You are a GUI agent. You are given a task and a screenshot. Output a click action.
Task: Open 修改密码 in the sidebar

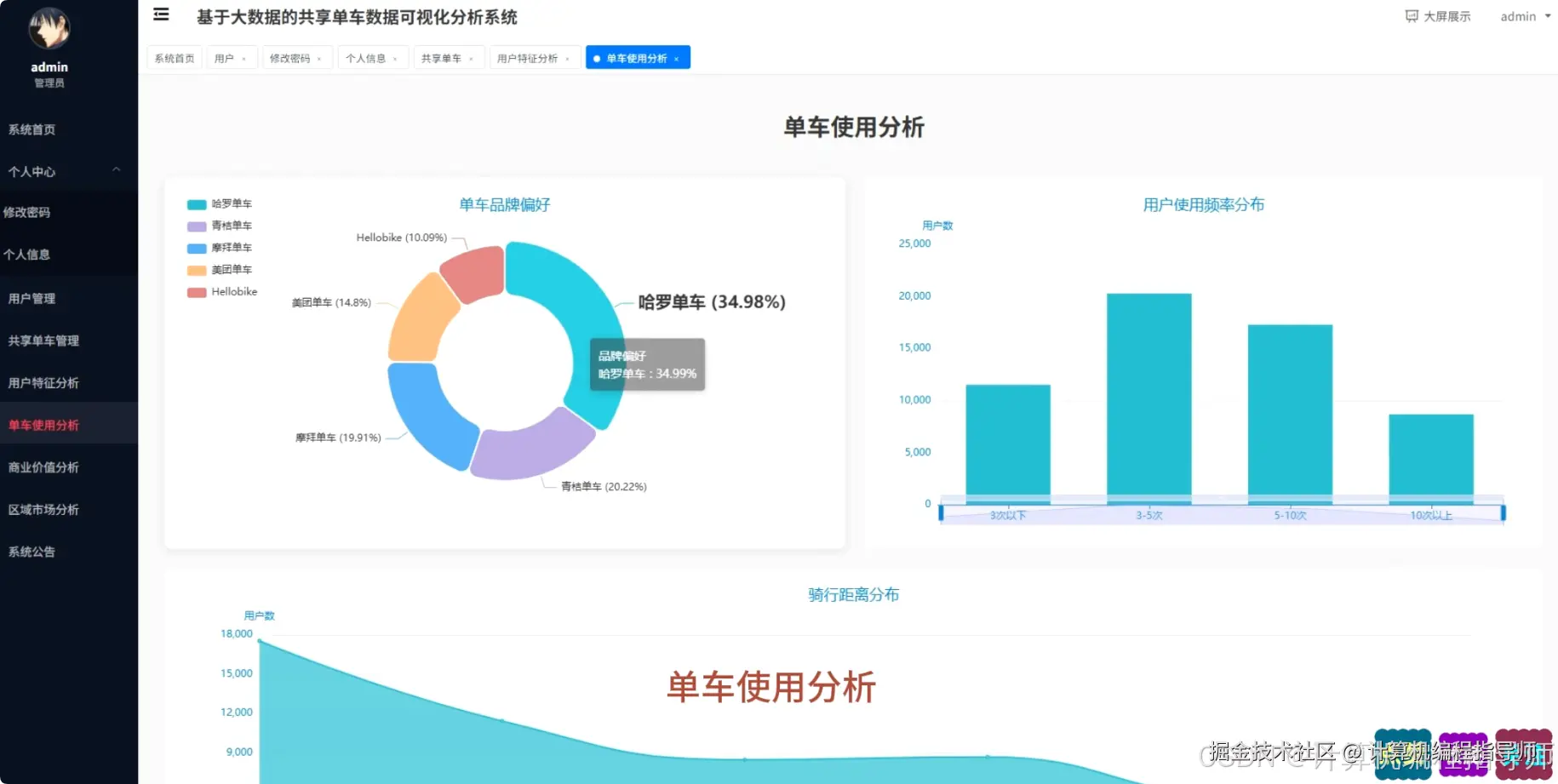pos(69,212)
